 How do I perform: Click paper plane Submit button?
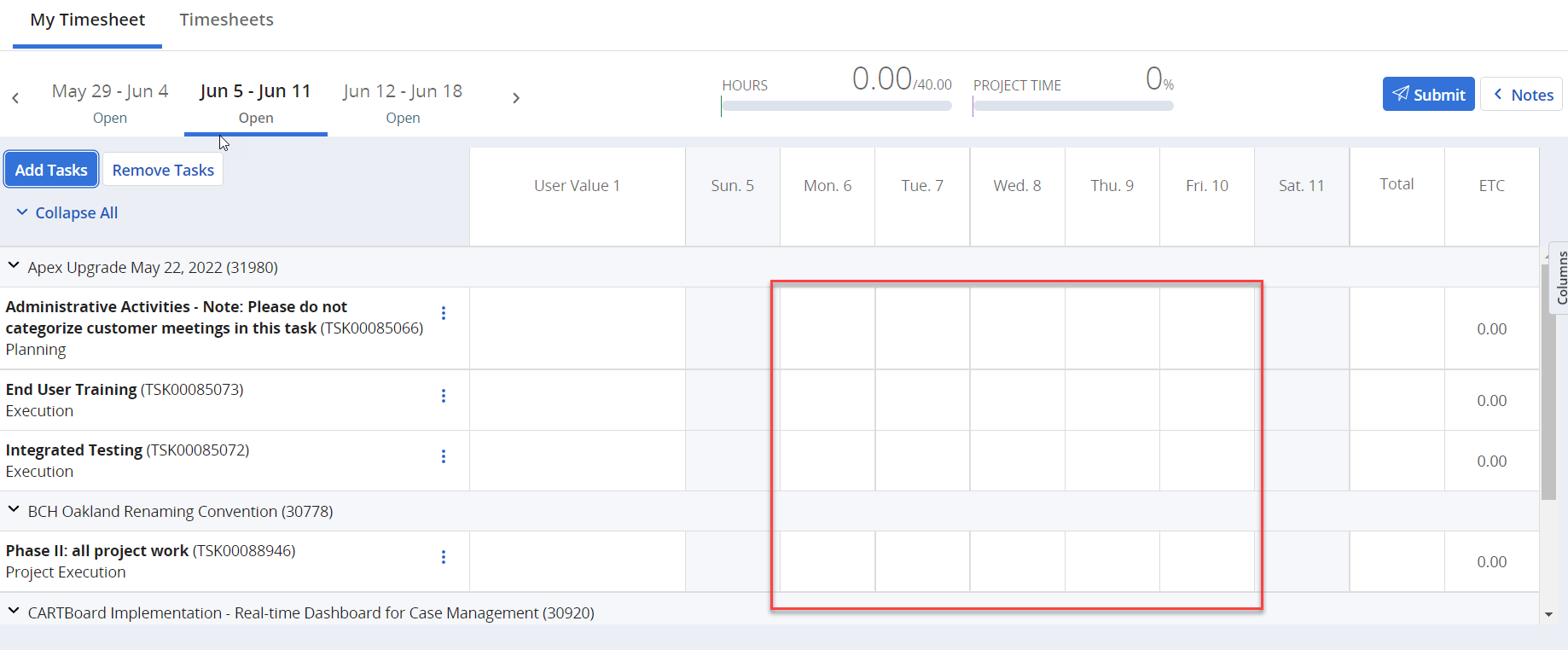1428,94
